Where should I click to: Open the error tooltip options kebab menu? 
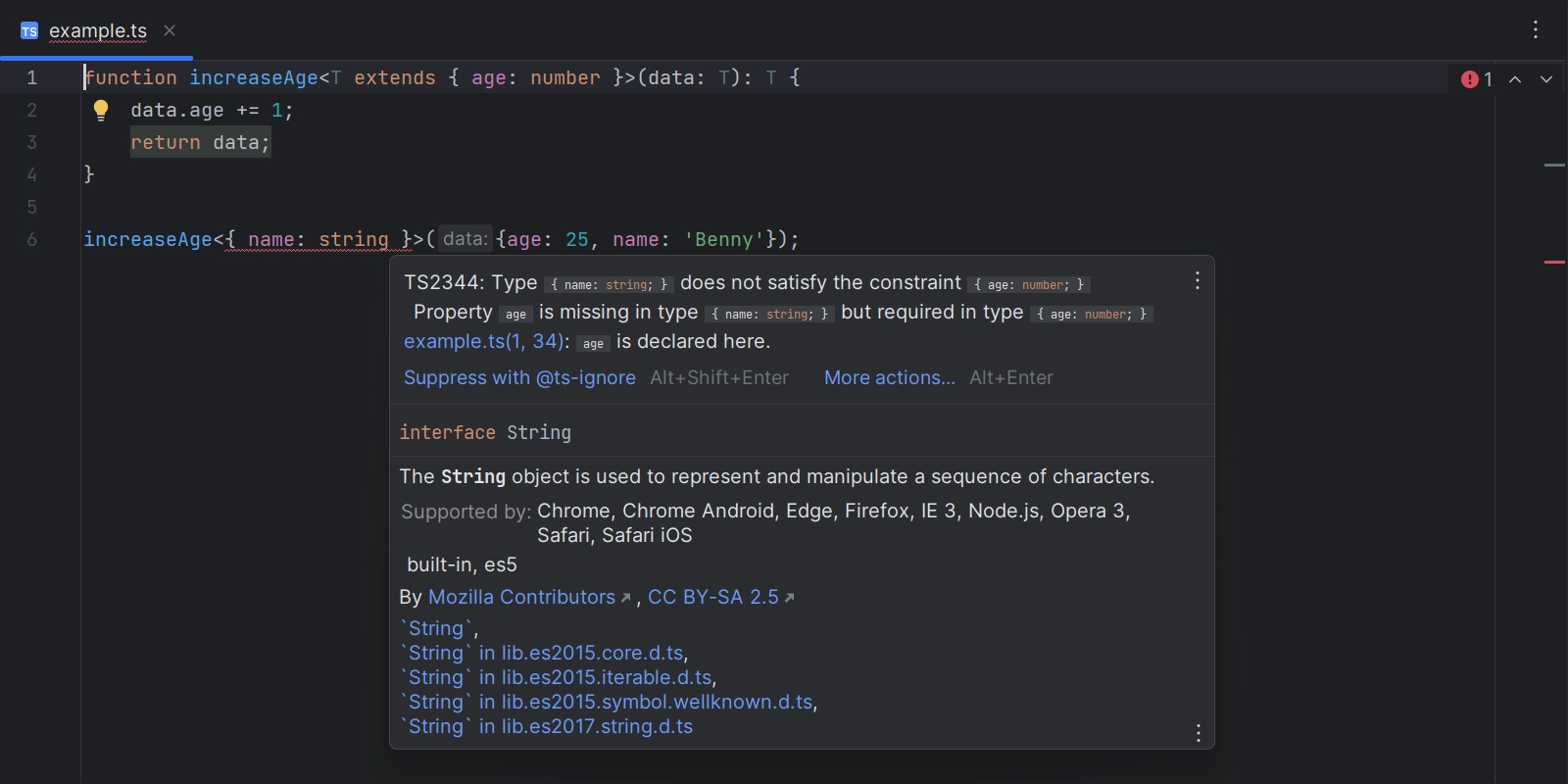tap(1197, 281)
